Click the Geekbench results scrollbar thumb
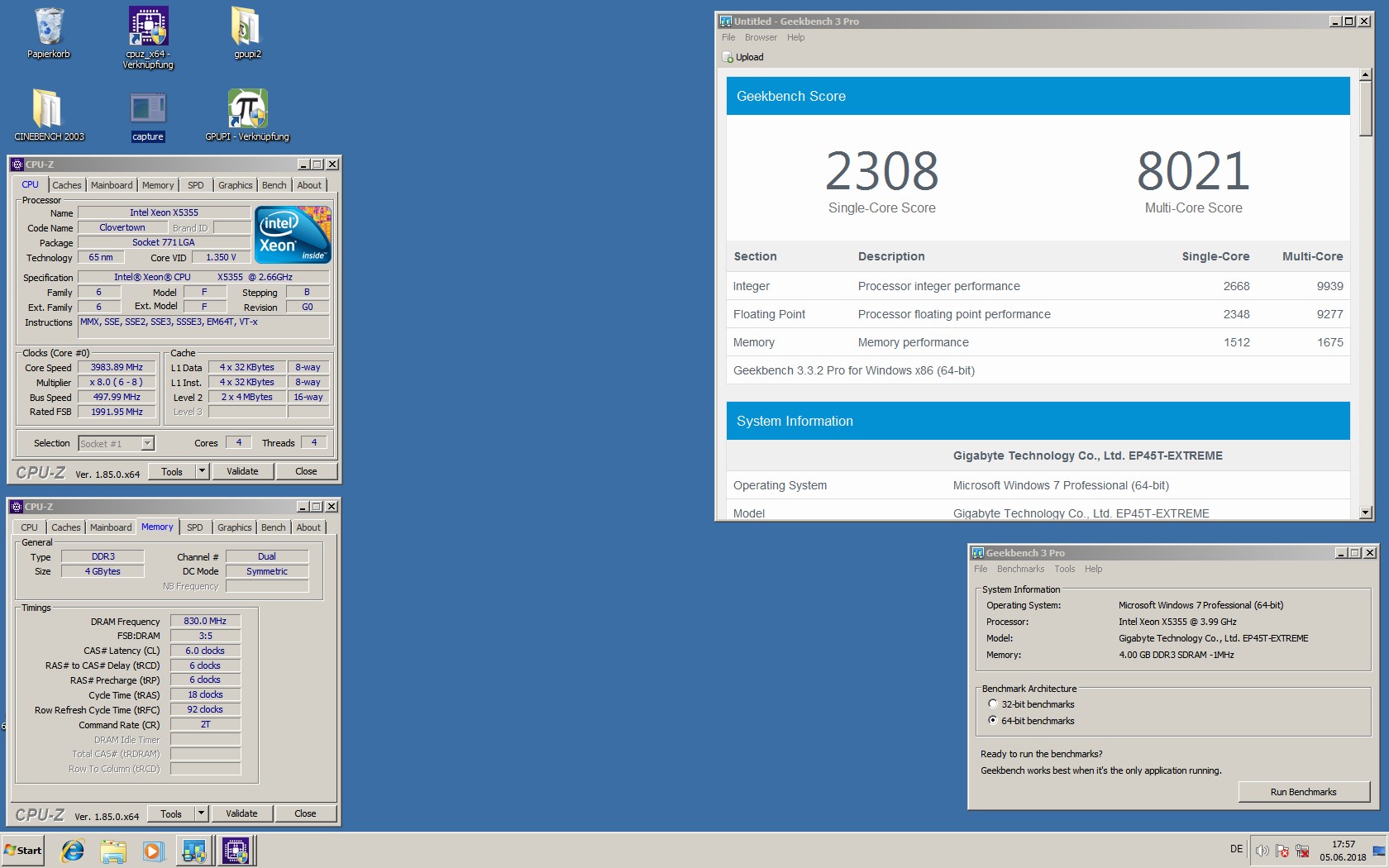1389x868 pixels. 1365,108
